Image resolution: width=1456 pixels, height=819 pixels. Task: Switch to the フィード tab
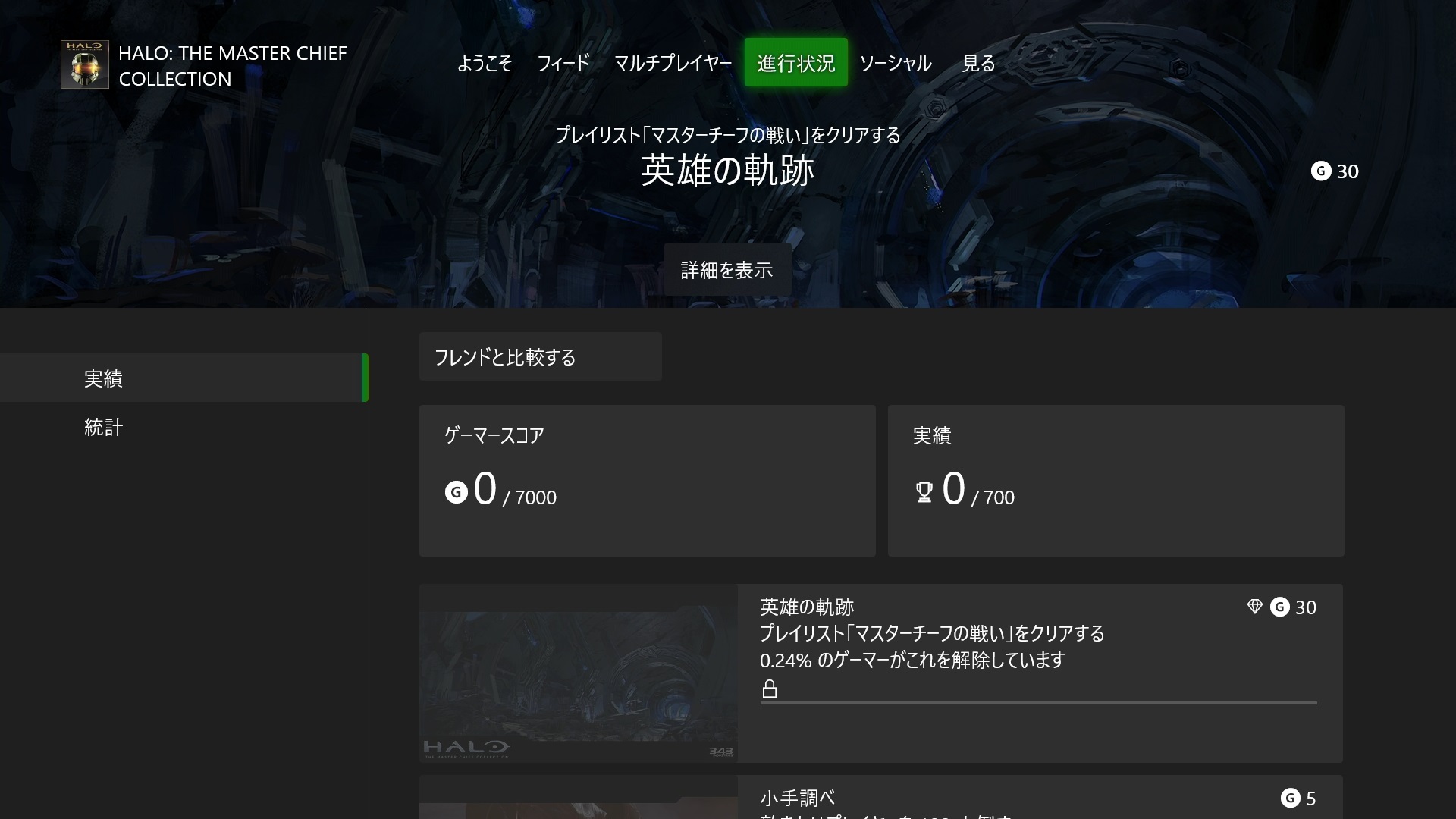[x=563, y=63]
